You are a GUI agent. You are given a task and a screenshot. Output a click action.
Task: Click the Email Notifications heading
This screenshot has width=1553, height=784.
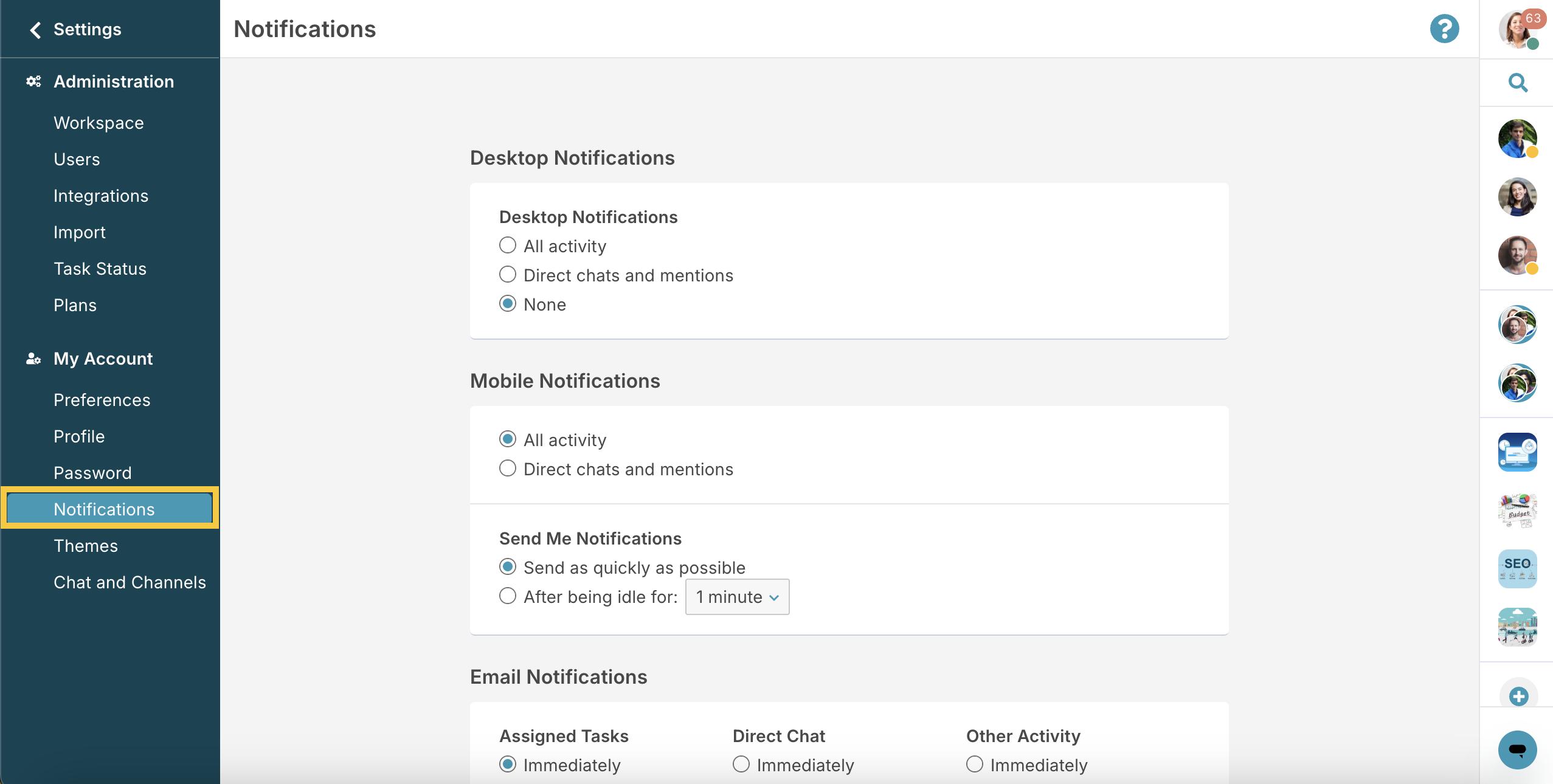(558, 676)
